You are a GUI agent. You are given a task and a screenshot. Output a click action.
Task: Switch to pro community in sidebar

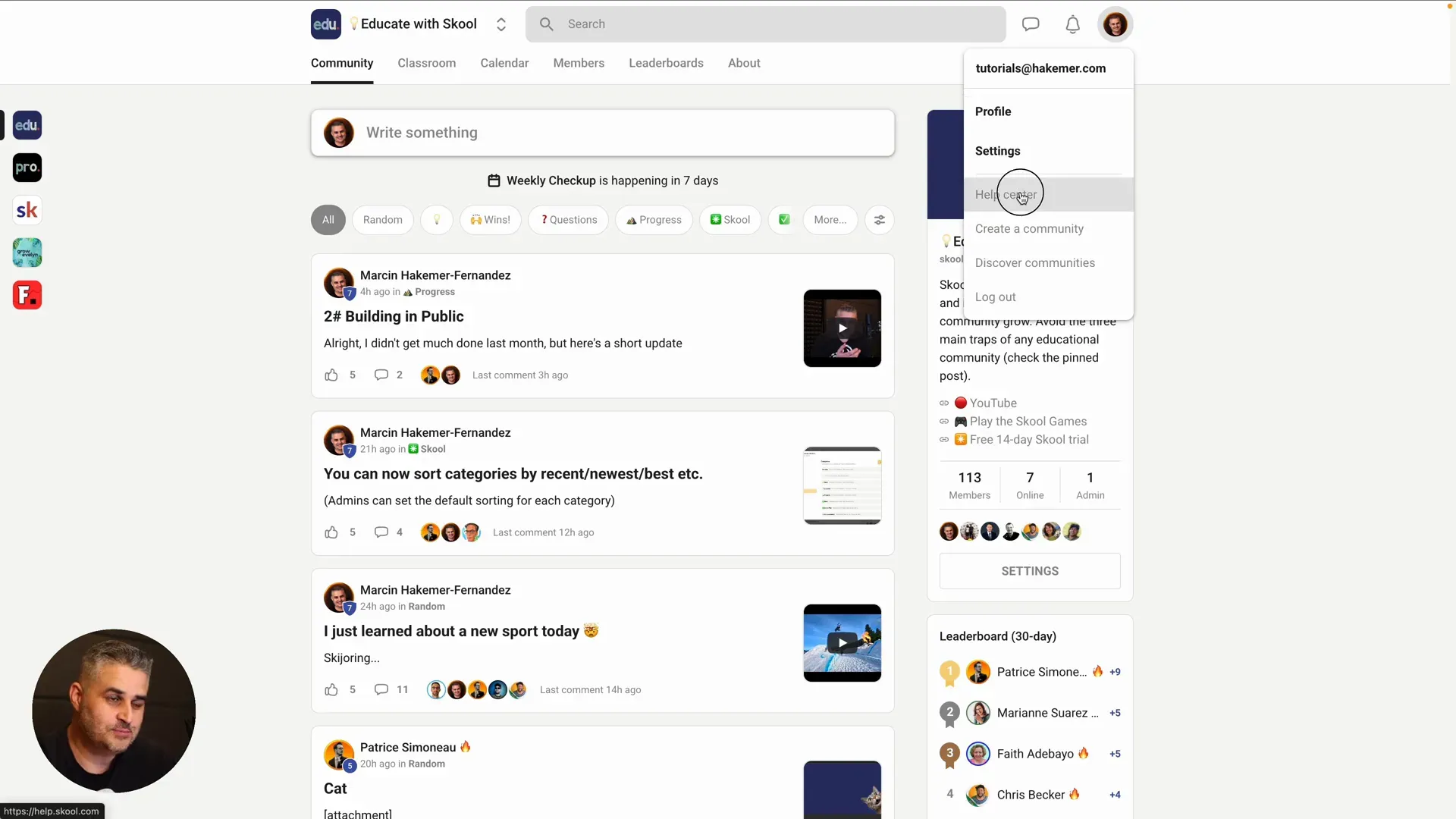coord(27,168)
